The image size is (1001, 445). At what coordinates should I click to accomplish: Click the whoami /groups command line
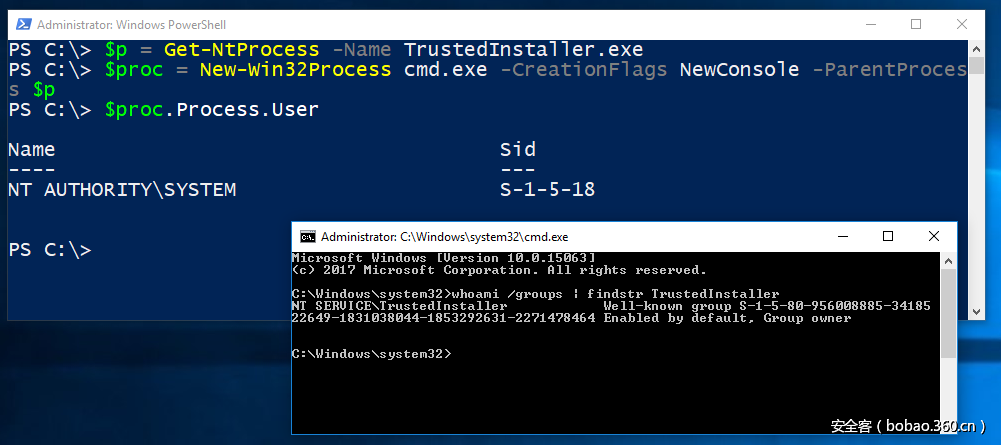point(535,293)
